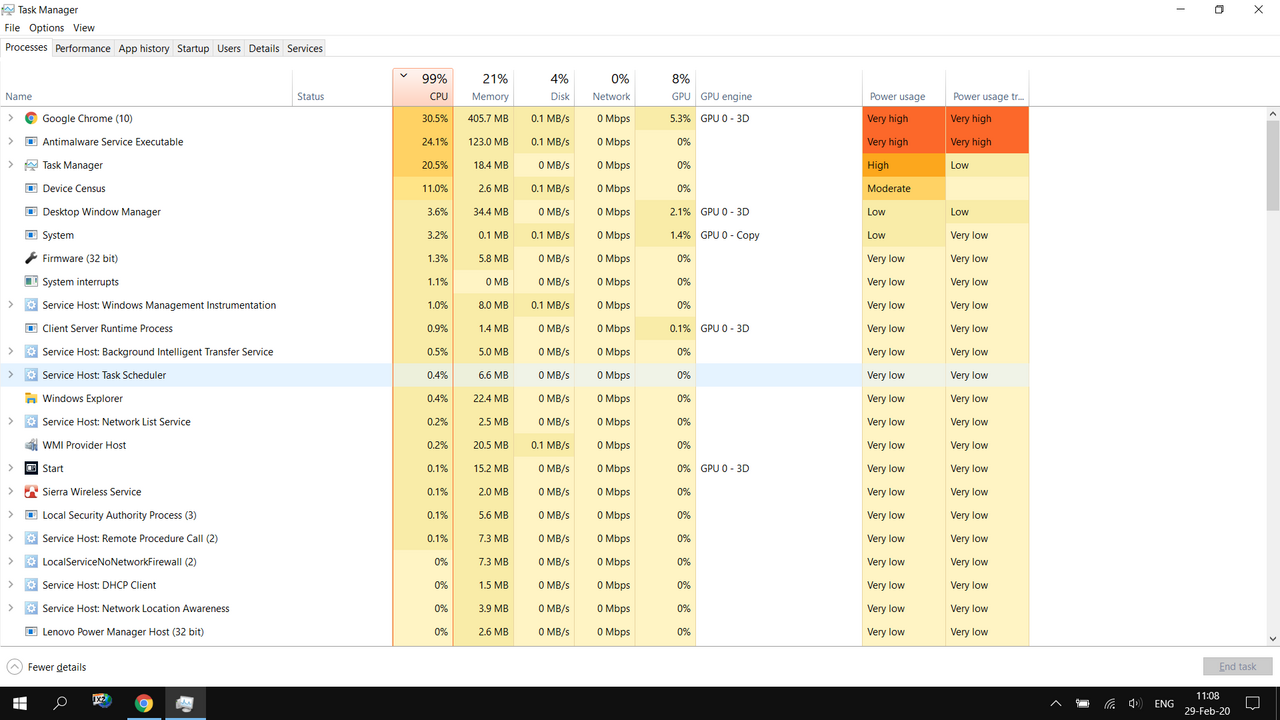This screenshot has width=1280, height=720.
Task: Click the Google Chrome process icon
Action: tap(31, 118)
